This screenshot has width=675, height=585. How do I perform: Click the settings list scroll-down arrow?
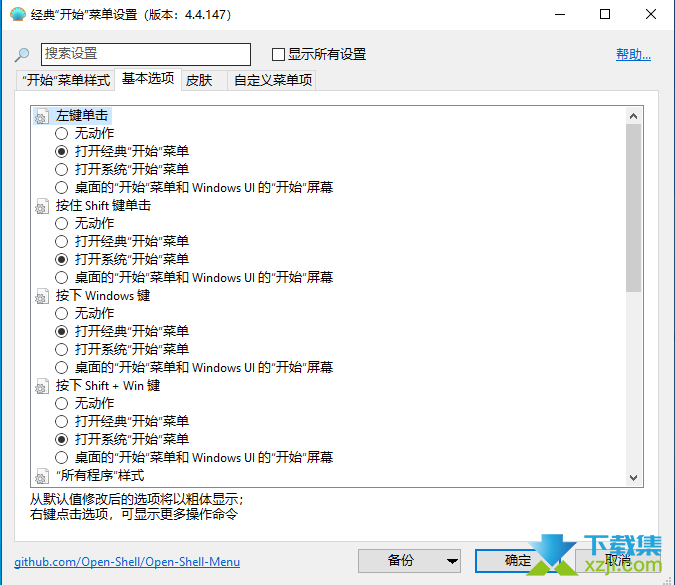click(633, 477)
